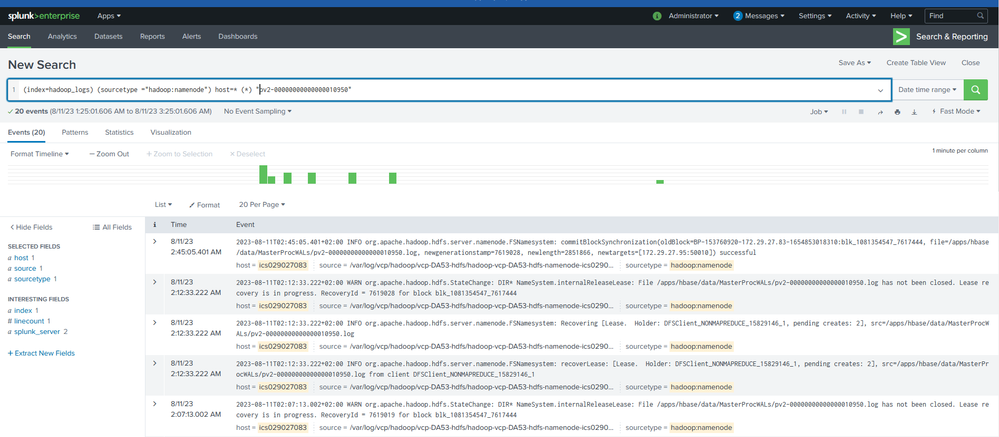
Task: Pause the search job
Action: point(845,111)
